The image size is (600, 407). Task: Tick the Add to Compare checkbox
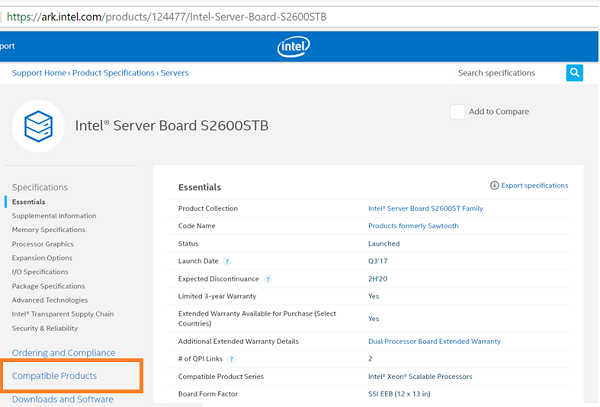457,112
